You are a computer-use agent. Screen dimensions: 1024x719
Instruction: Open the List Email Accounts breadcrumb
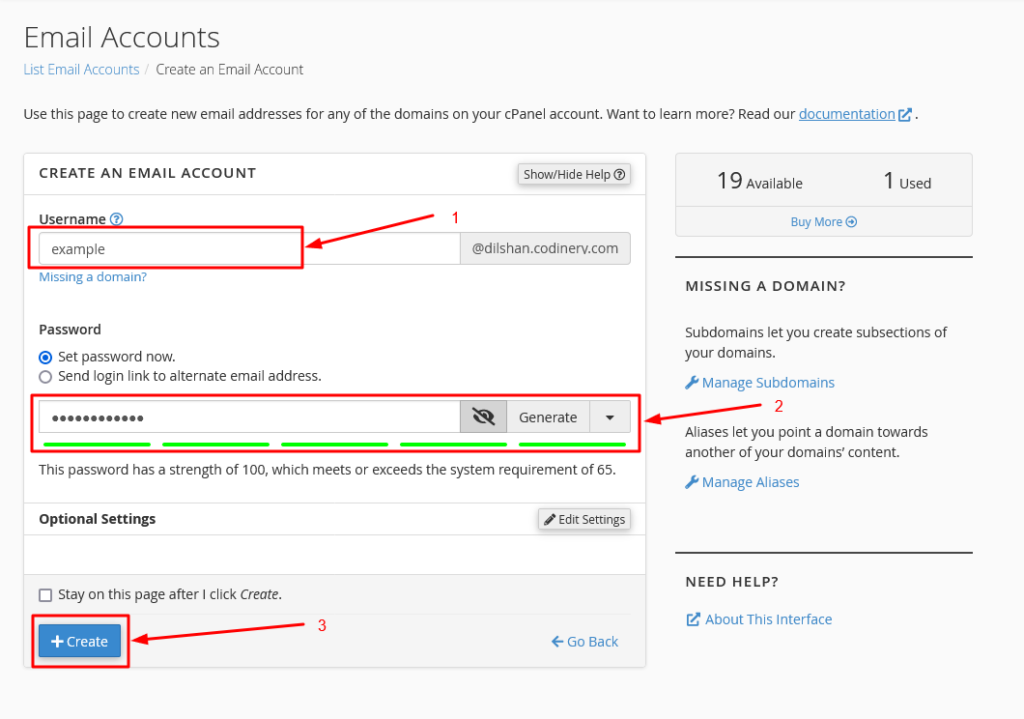[x=81, y=70]
